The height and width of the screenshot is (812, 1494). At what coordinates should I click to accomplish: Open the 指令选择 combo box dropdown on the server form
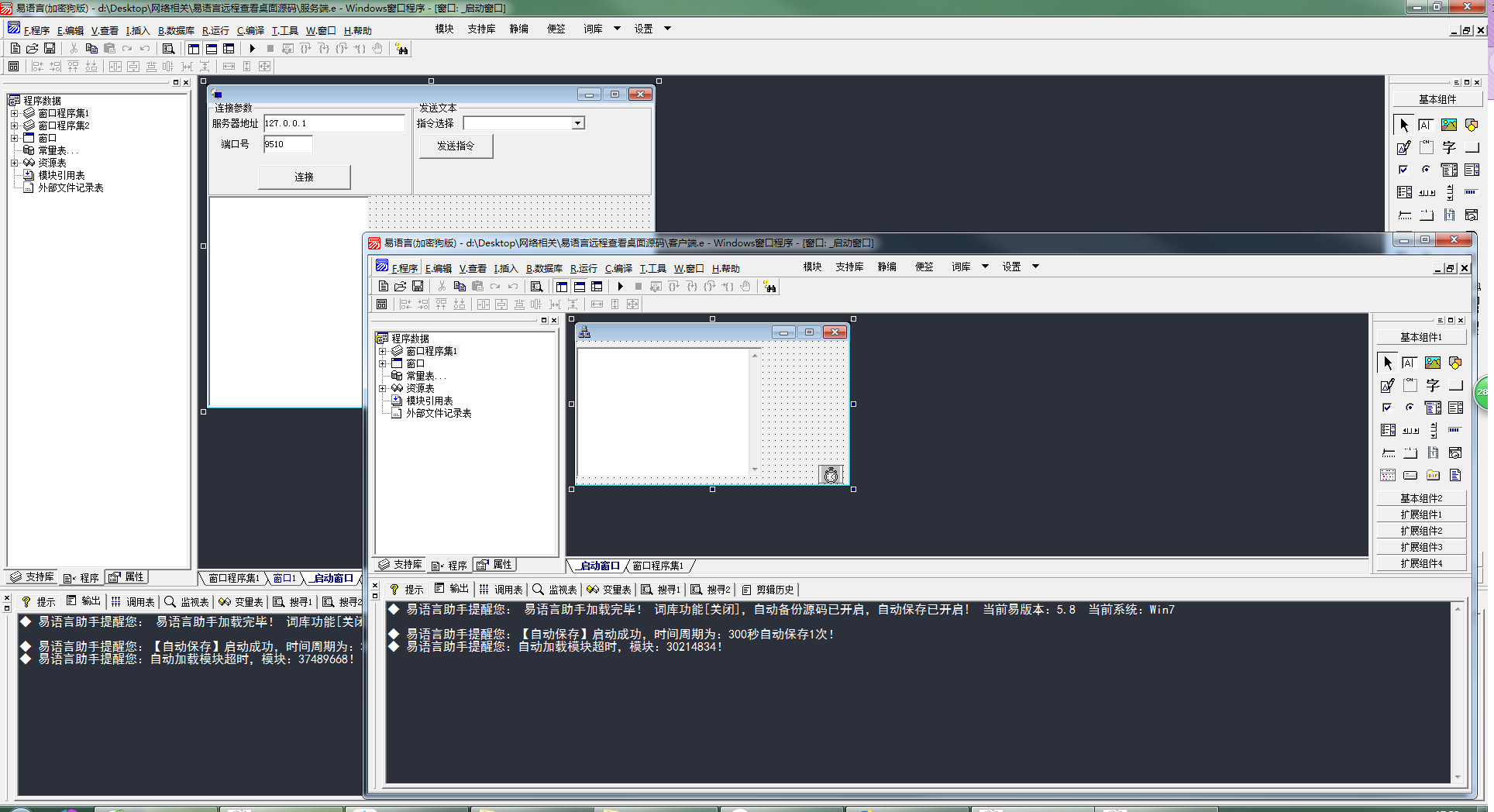click(577, 123)
